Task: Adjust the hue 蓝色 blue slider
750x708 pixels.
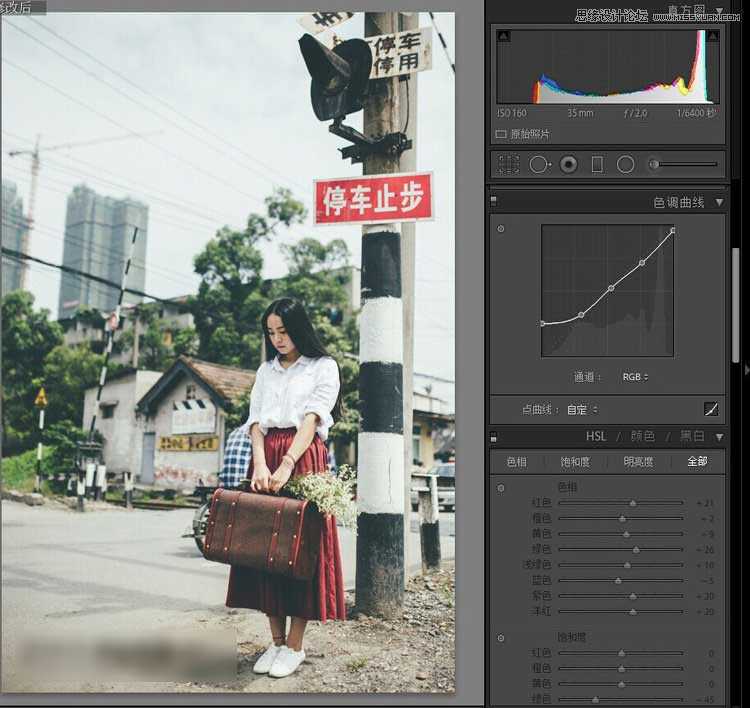Action: tap(618, 581)
